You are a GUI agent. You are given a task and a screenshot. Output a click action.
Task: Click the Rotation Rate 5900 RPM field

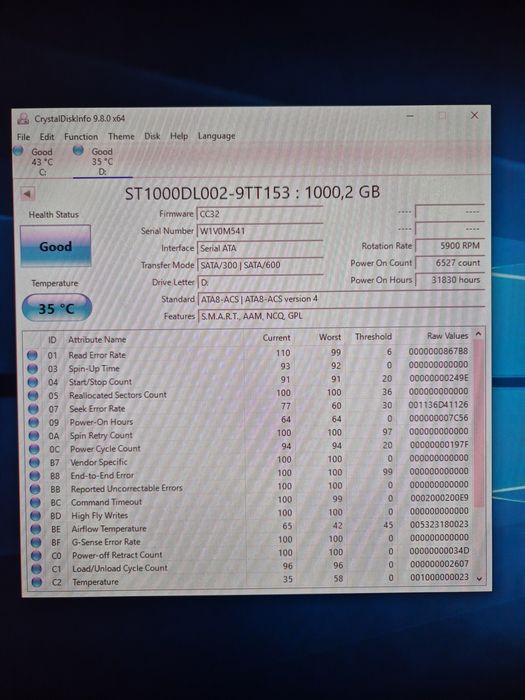(x=449, y=246)
